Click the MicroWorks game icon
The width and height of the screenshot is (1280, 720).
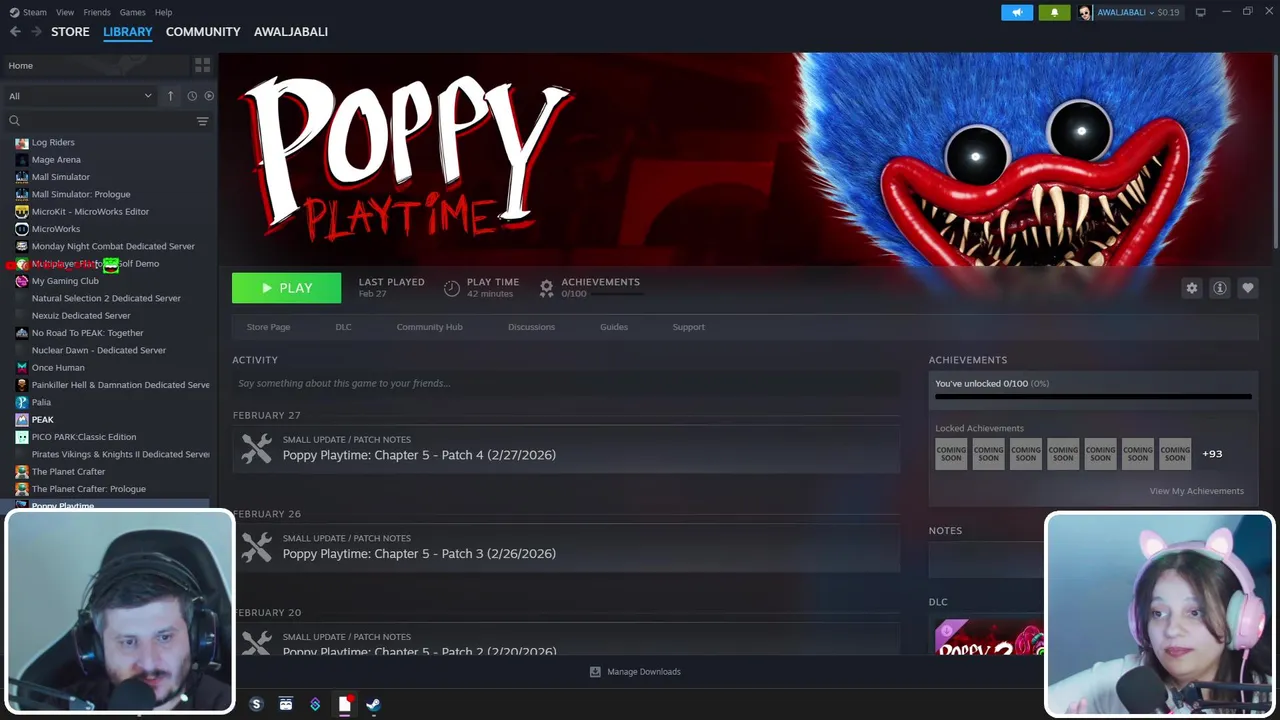pyautogui.click(x=22, y=229)
